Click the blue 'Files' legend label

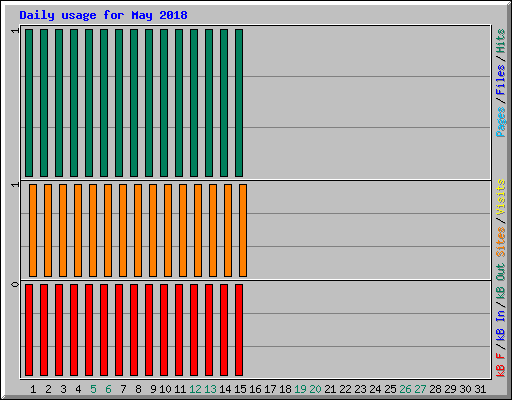click(500, 80)
